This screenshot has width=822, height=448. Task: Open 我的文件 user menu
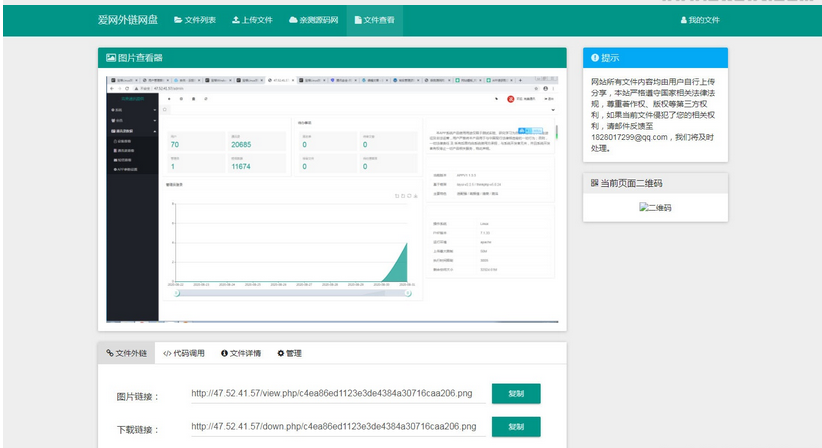[x=700, y=20]
